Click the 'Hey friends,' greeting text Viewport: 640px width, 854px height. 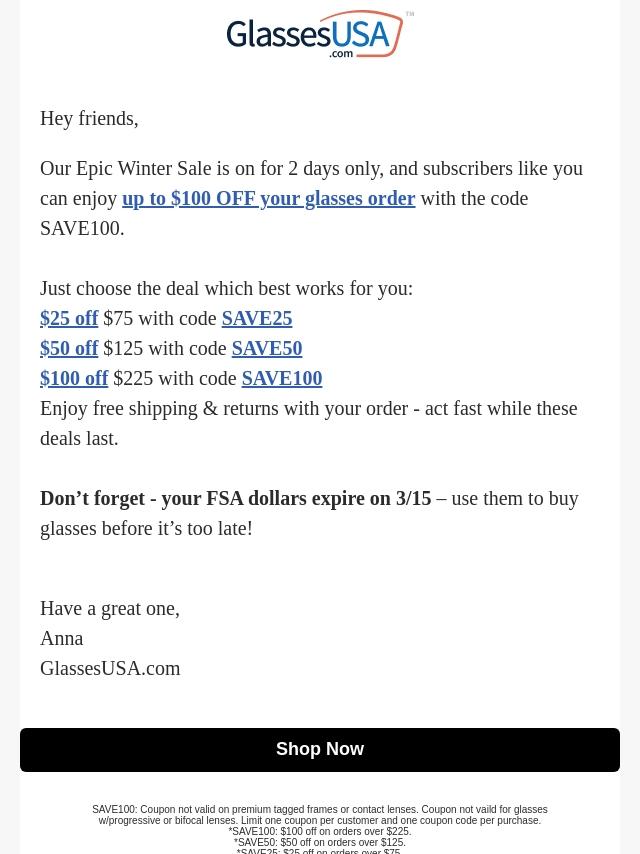pos(89,119)
